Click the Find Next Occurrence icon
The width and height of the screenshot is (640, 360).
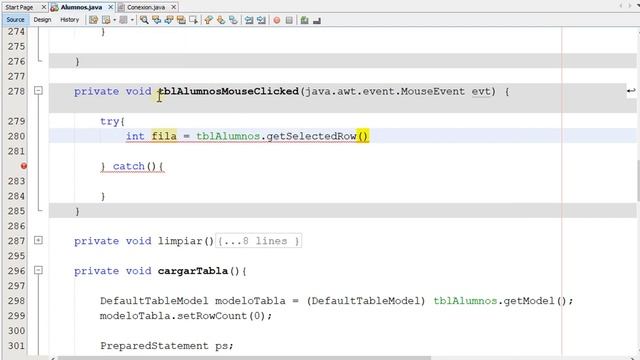pos(169,20)
